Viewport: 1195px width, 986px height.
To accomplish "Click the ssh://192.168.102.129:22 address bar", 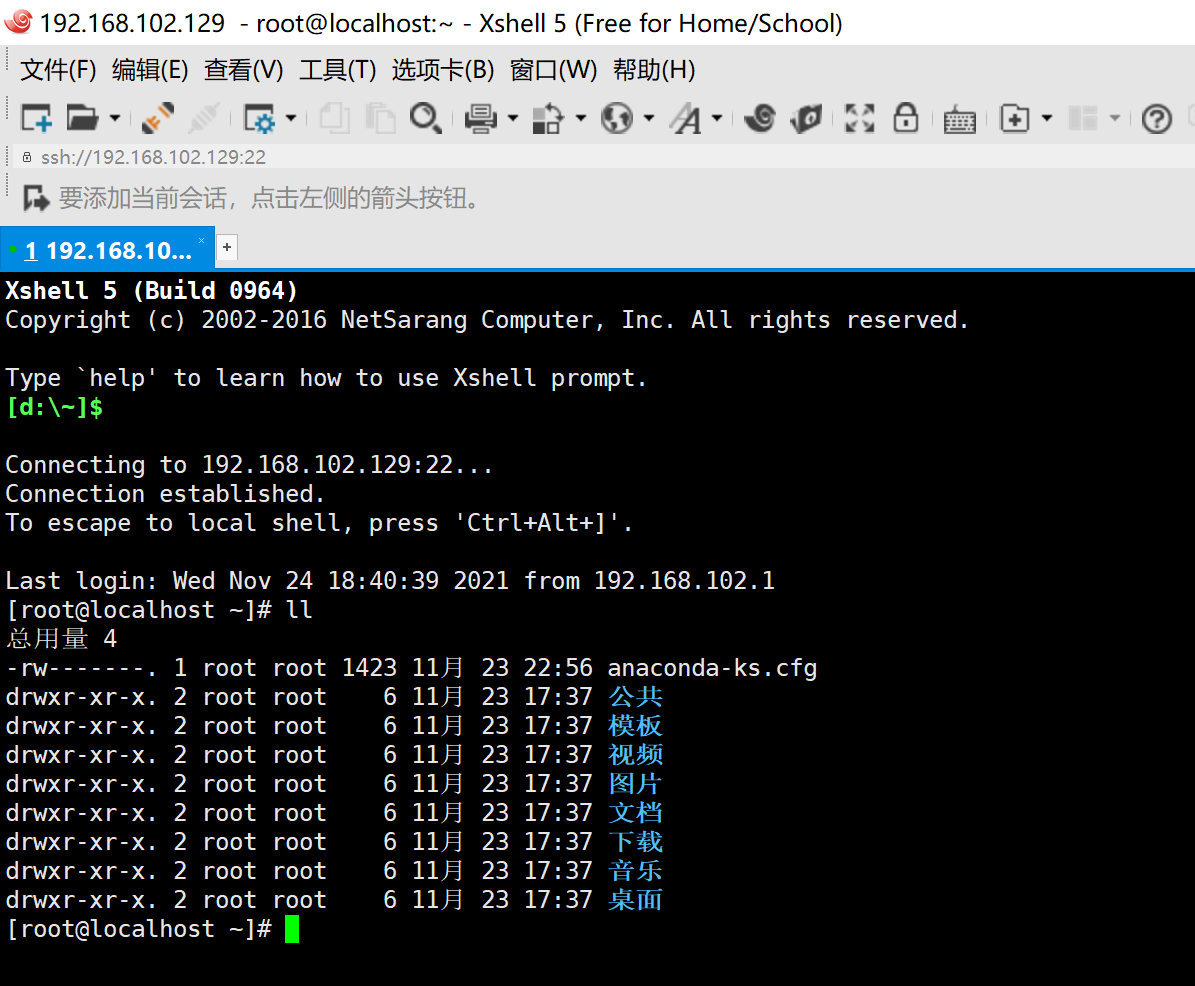I will pos(153,157).
